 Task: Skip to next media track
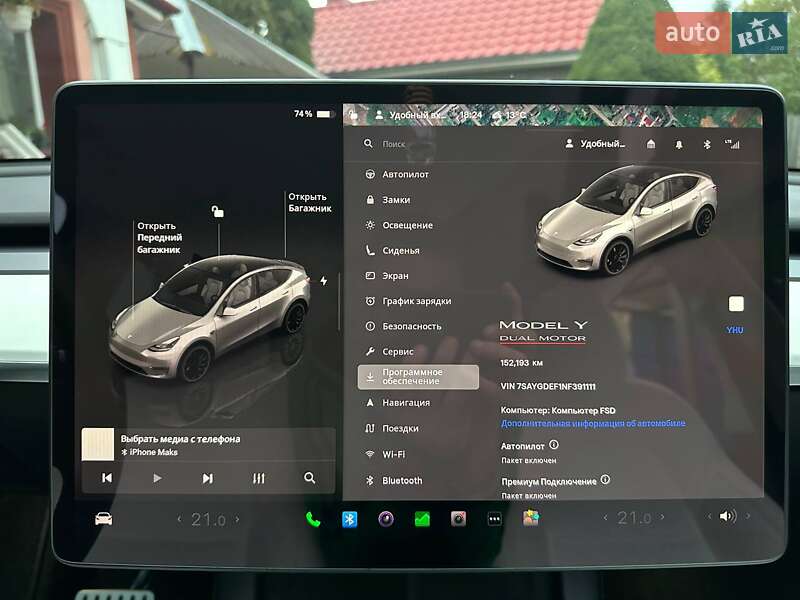pyautogui.click(x=207, y=478)
